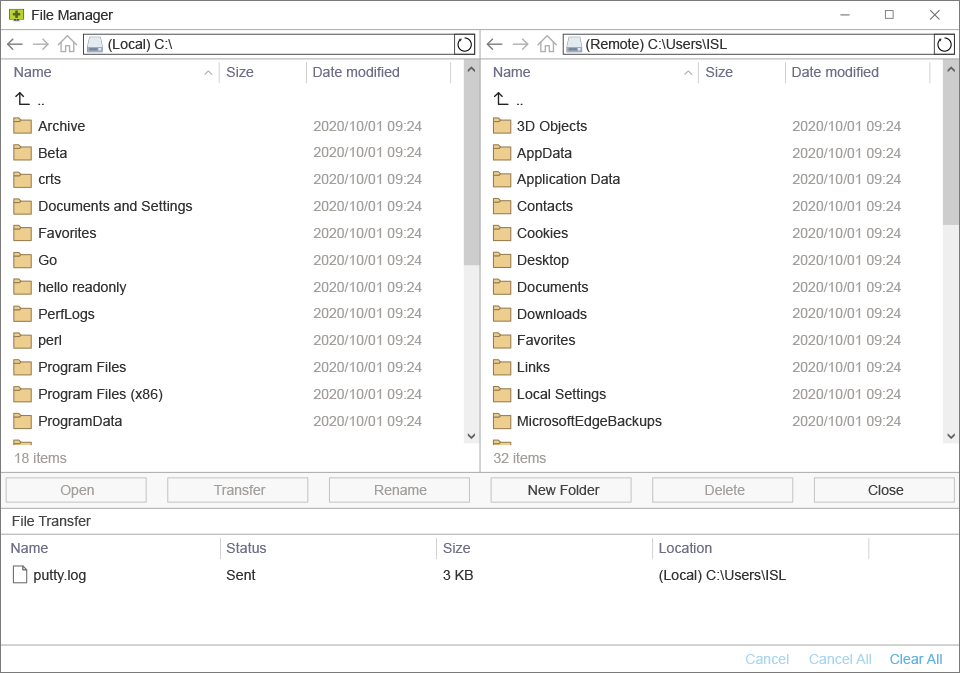Click the Back navigation arrow in the local pane
The height and width of the screenshot is (673, 960).
click(x=16, y=44)
